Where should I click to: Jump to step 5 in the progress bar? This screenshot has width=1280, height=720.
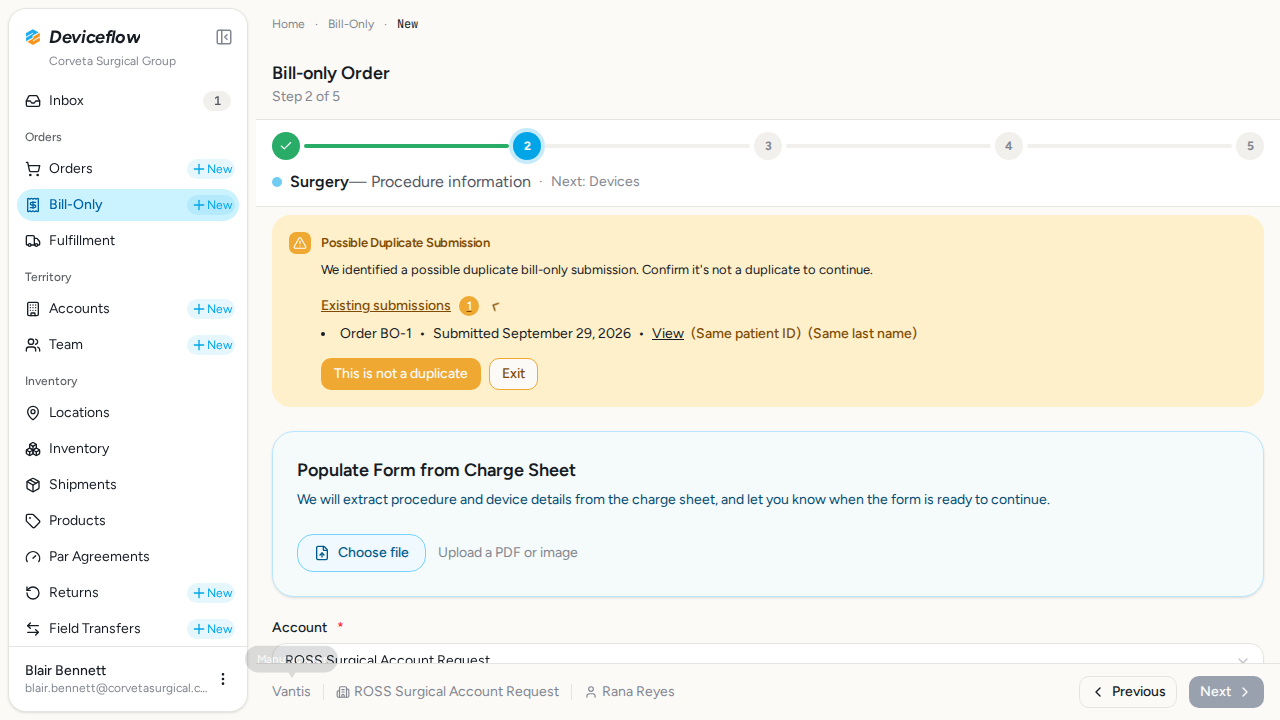tap(1250, 146)
